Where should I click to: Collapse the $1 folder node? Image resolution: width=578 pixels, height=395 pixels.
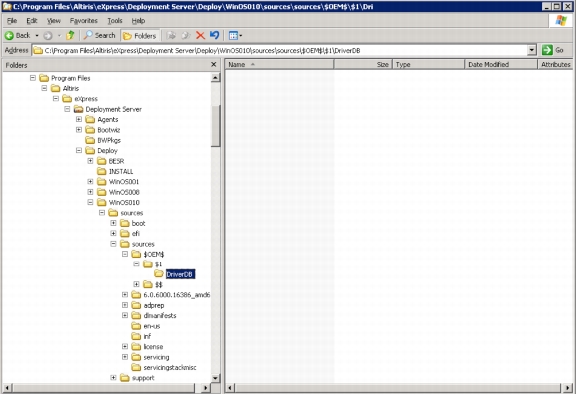coord(136,264)
